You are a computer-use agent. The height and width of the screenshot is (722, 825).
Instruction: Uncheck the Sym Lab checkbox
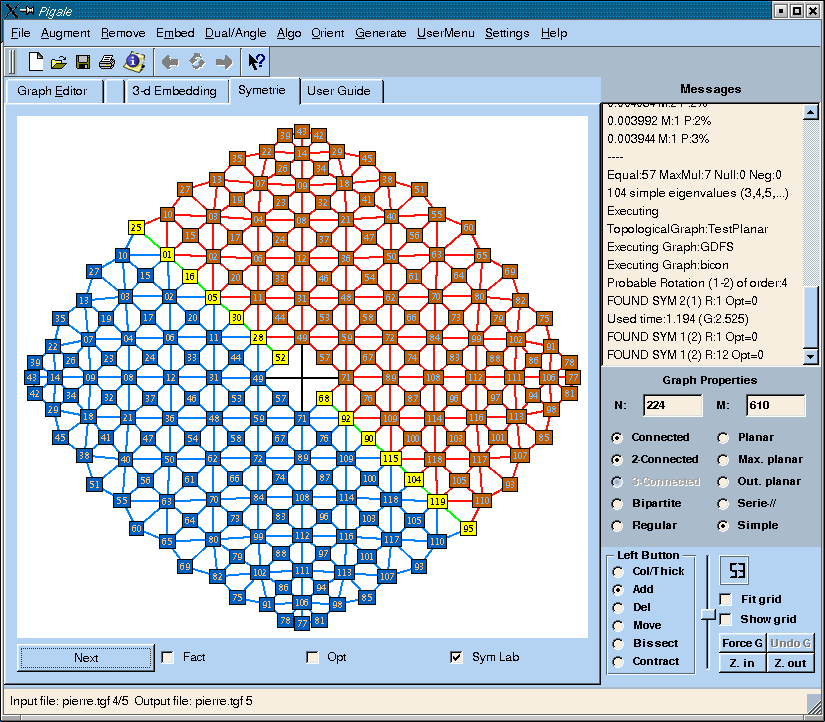[x=457, y=657]
